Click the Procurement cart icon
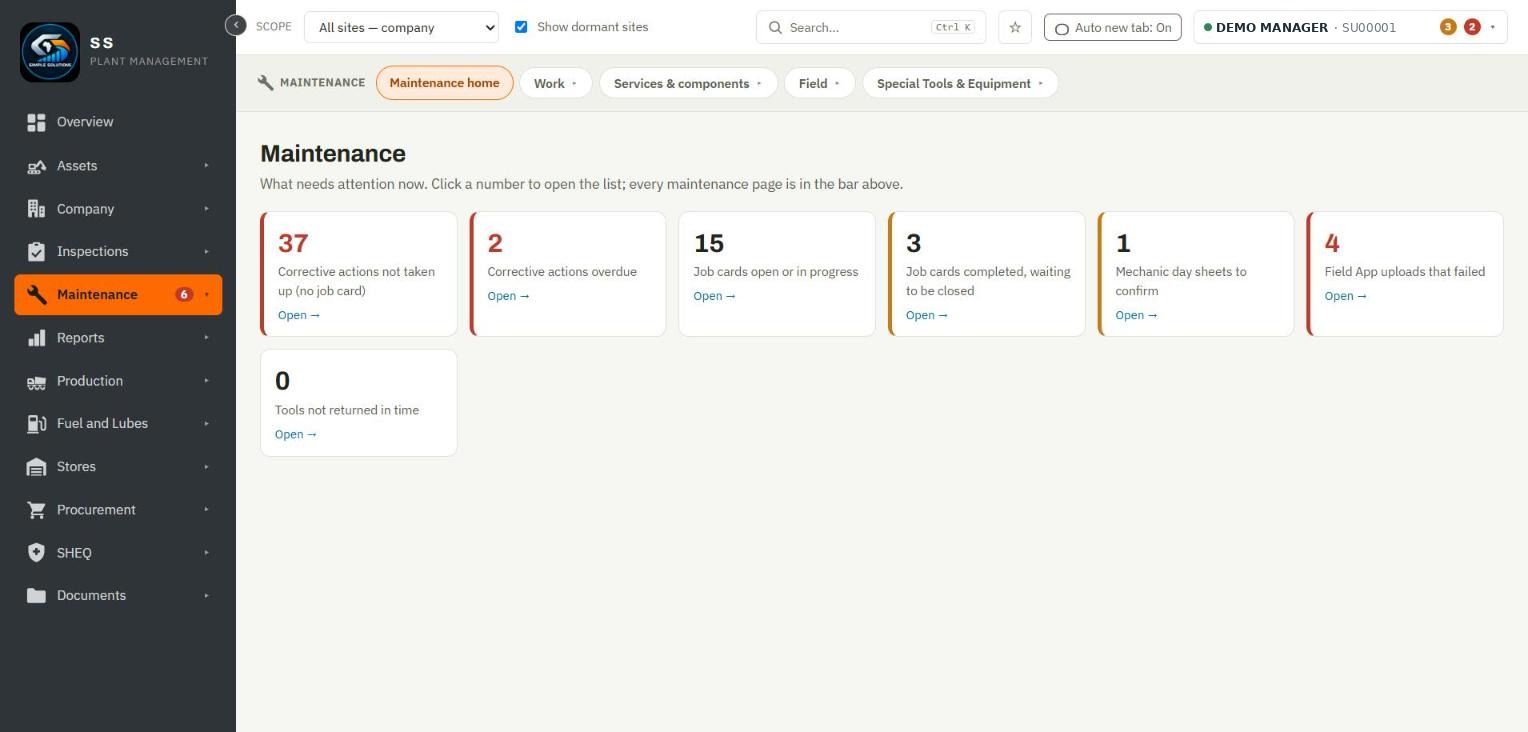 [37, 510]
